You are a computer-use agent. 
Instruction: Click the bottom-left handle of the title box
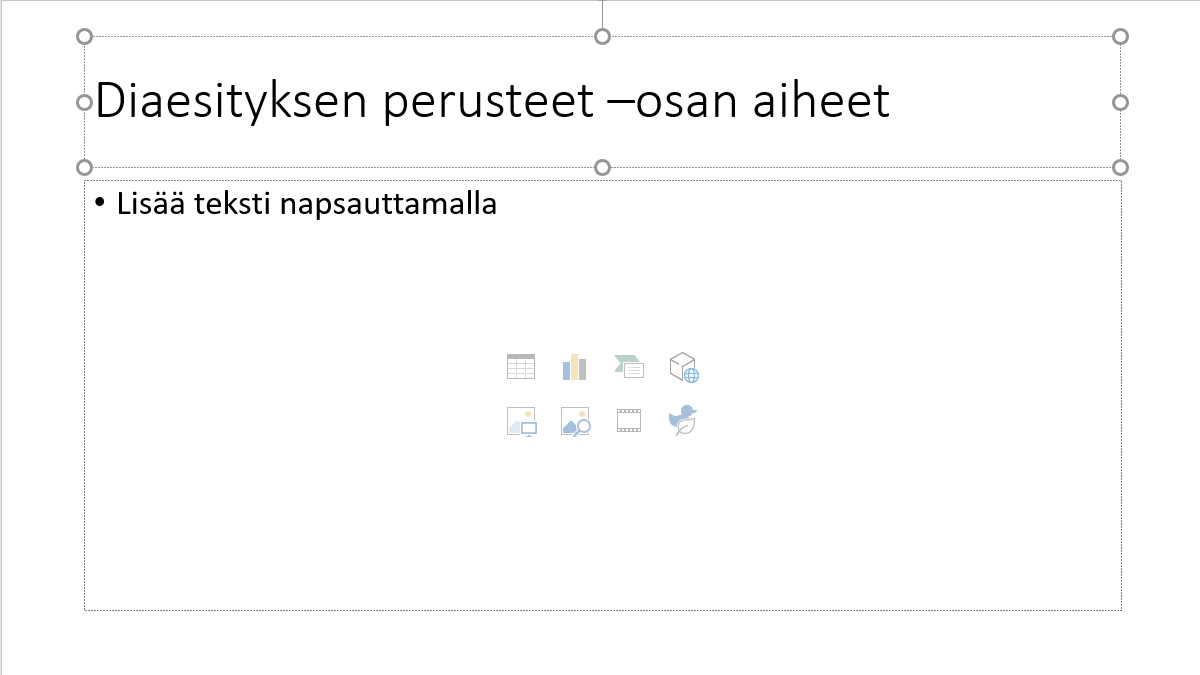coord(84,167)
